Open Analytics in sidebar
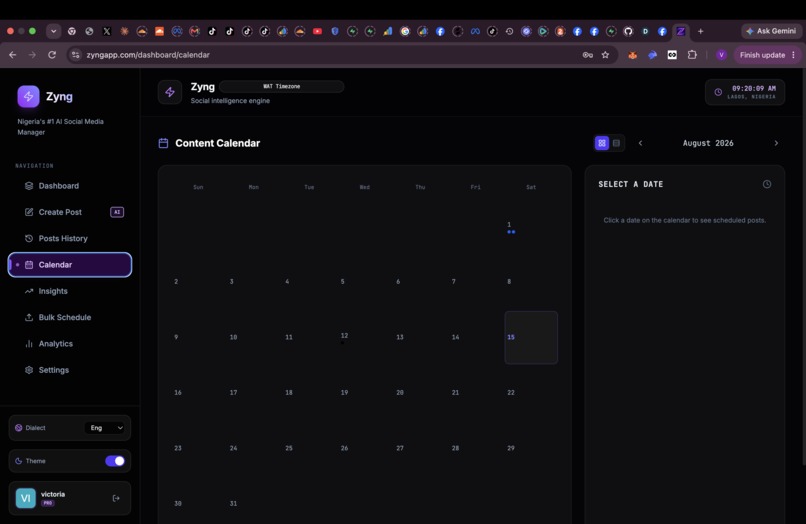Image resolution: width=806 pixels, height=524 pixels. [70, 344]
